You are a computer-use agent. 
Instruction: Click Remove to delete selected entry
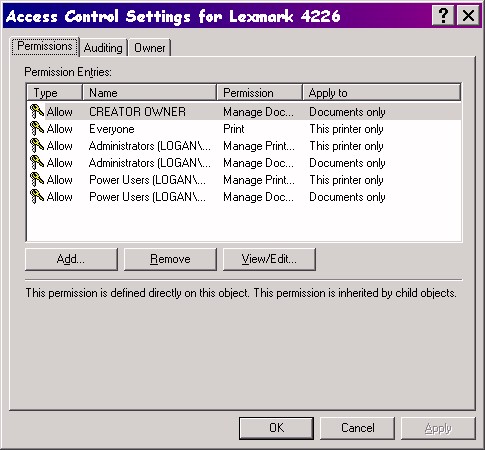(170, 259)
